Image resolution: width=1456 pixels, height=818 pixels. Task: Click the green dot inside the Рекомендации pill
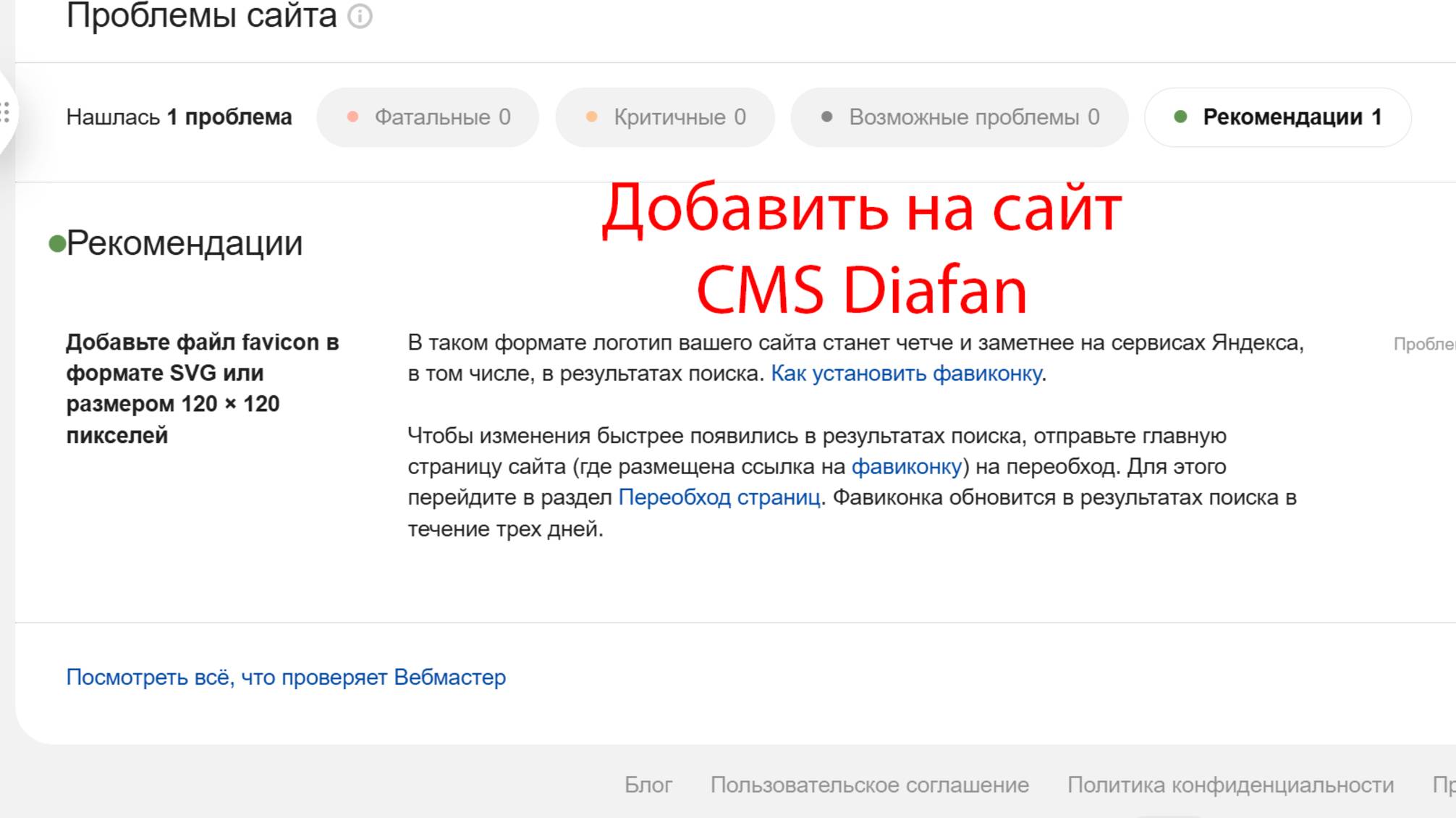(1182, 115)
